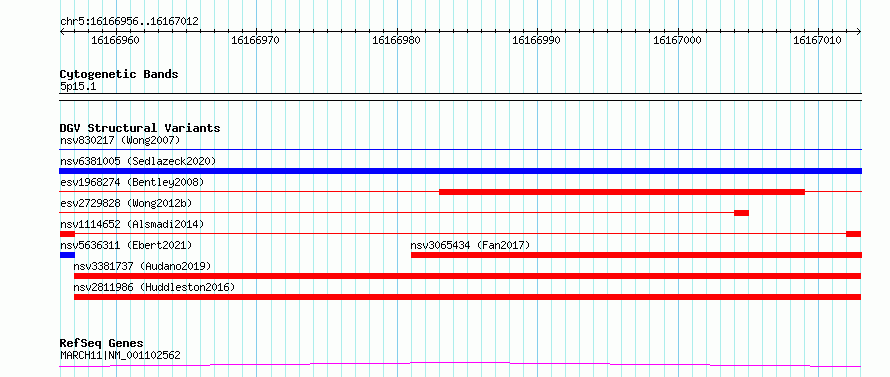The width and height of the screenshot is (890, 377).
Task: Select the nsv6381005 (Sedlazeck2020) blue bar
Action: [x=460, y=171]
